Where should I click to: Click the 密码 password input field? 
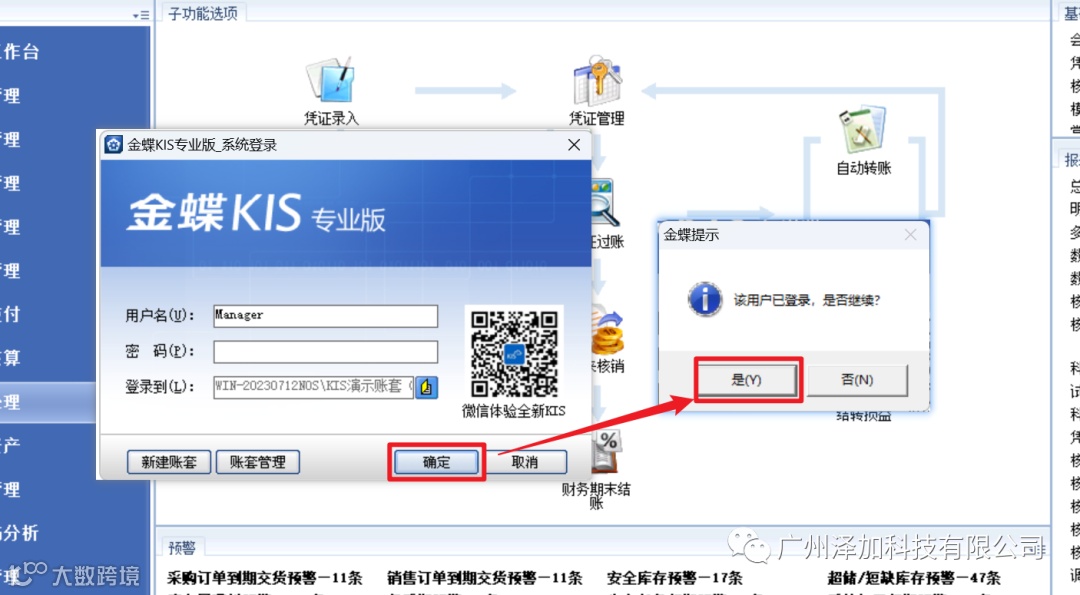tap(325, 351)
